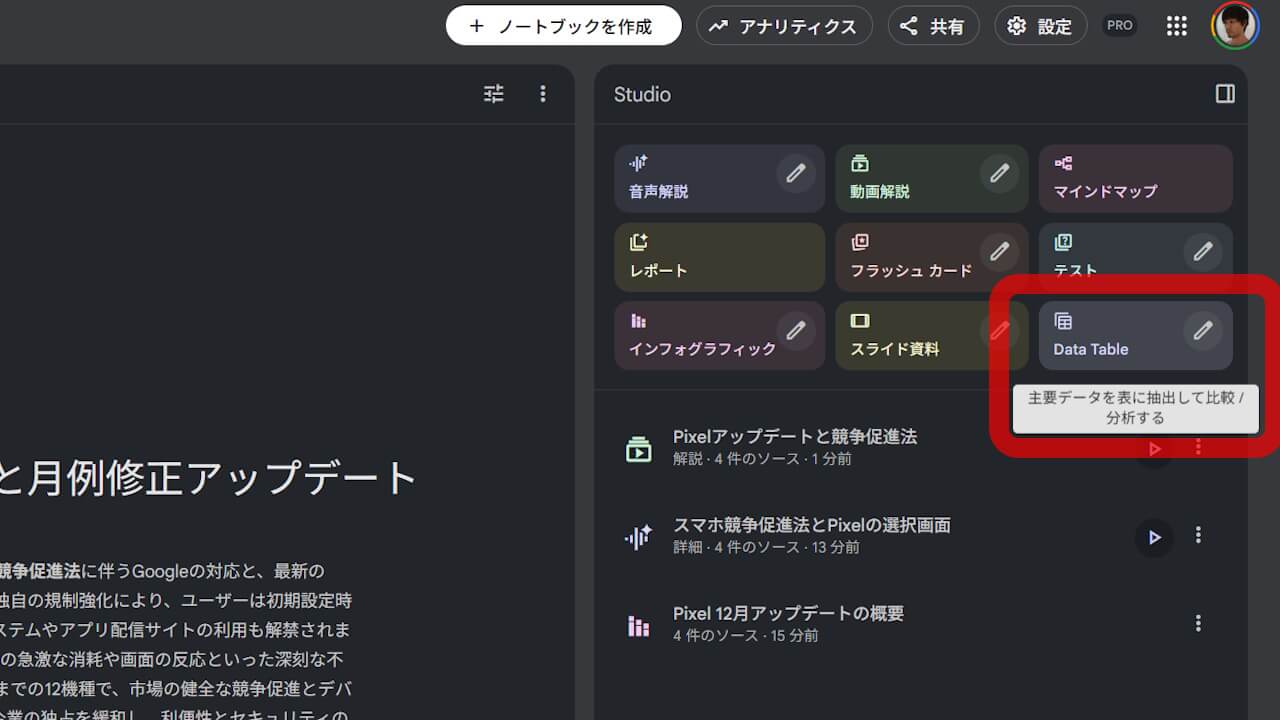The height and width of the screenshot is (720, 1280).
Task: Create a new notebook with ノートブックを作成
Action: point(563,25)
